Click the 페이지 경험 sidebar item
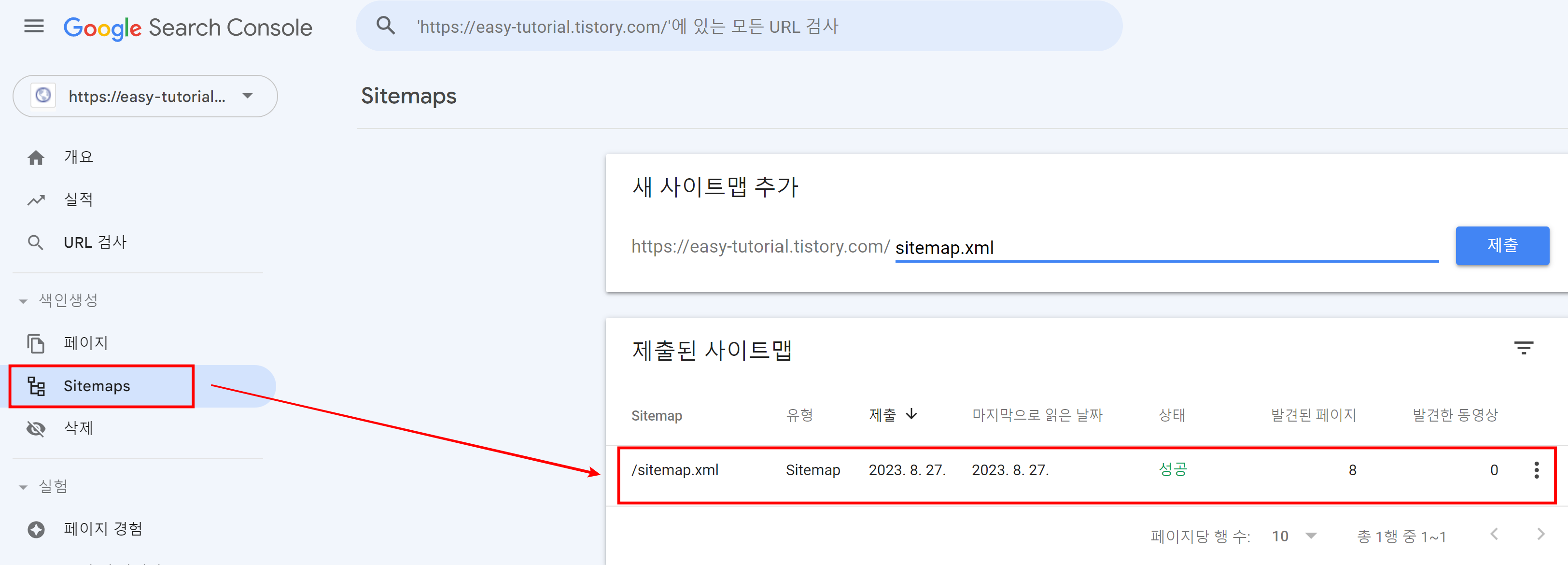Image resolution: width=1568 pixels, height=565 pixels. click(102, 529)
